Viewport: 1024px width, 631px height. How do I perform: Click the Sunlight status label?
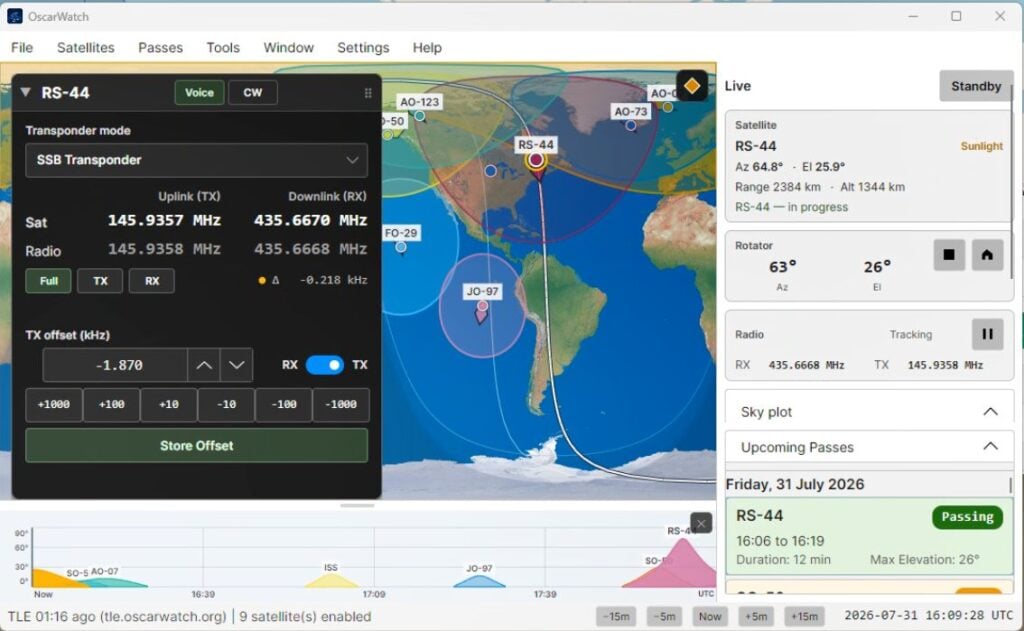[982, 146]
